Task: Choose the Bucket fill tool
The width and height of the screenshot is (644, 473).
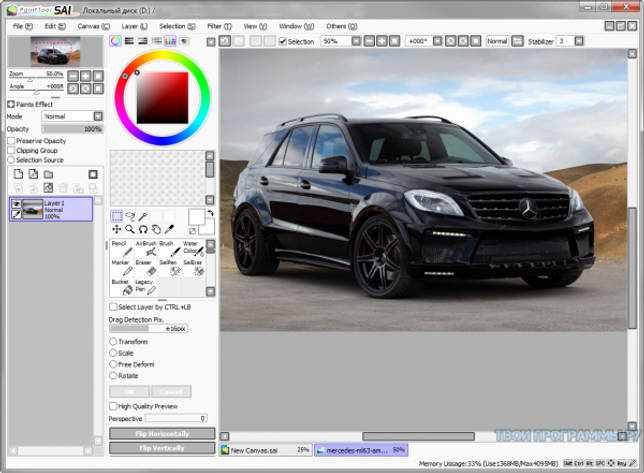Action: point(122,287)
